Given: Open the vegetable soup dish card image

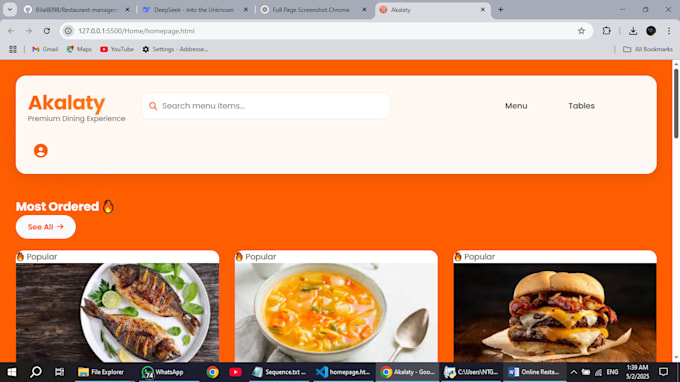Looking at the screenshot, I should [336, 312].
